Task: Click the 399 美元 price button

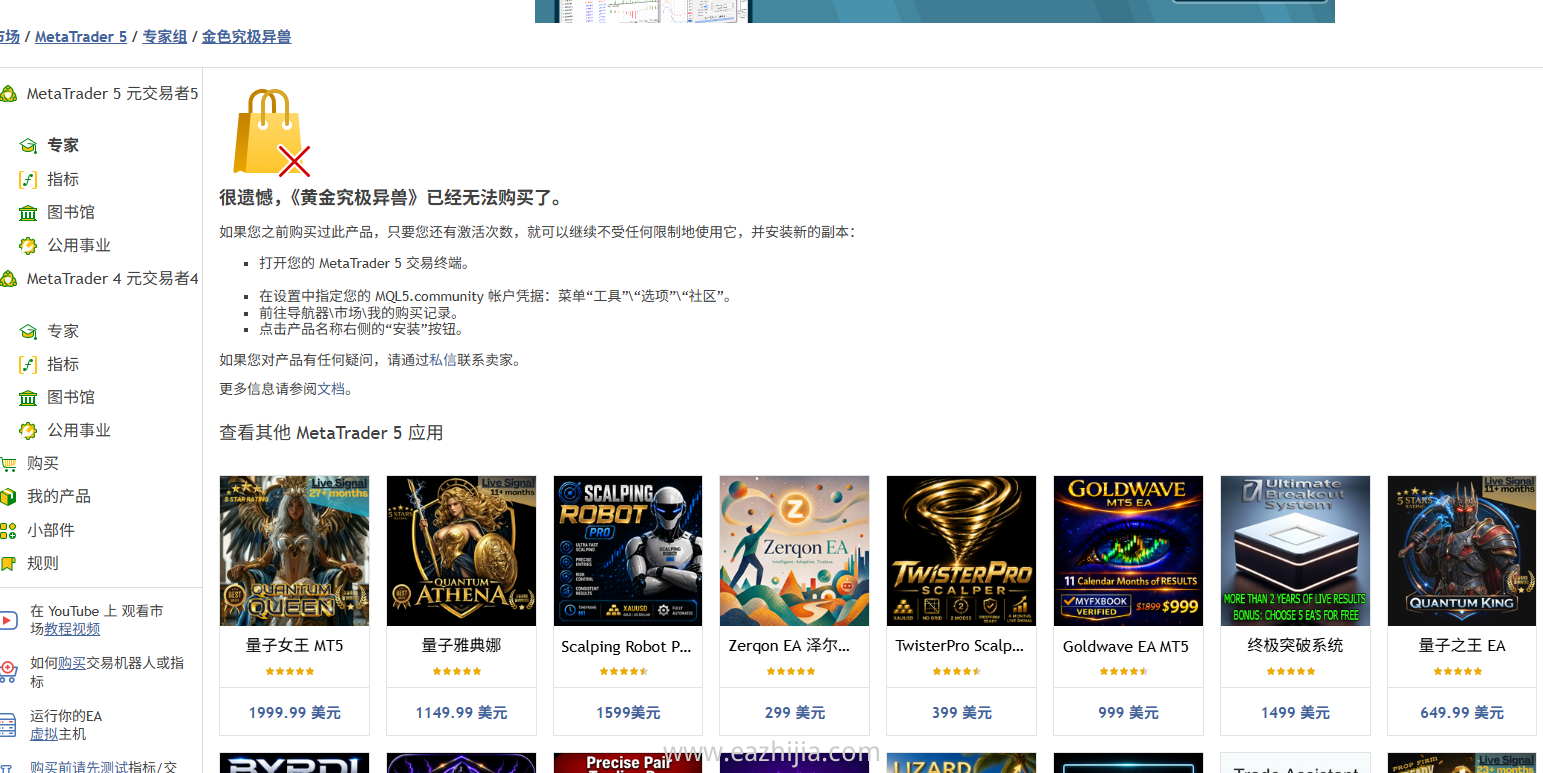Action: coord(962,713)
